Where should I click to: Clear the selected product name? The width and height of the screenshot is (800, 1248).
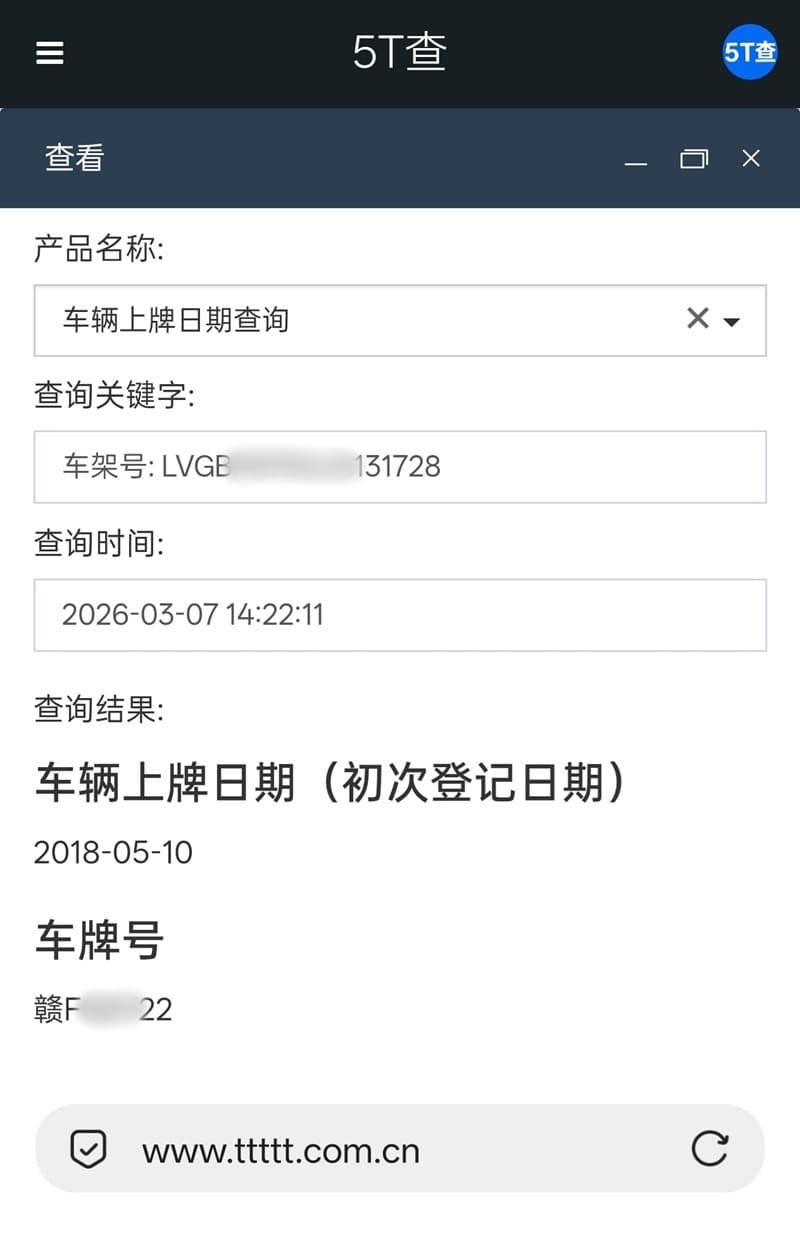[x=697, y=319]
